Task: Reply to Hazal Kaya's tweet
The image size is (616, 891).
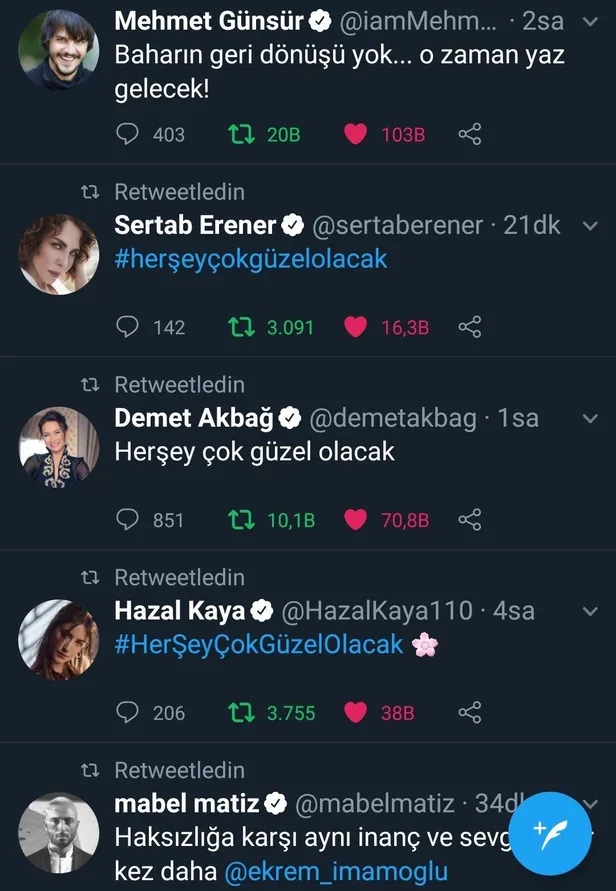Action: coord(128,712)
